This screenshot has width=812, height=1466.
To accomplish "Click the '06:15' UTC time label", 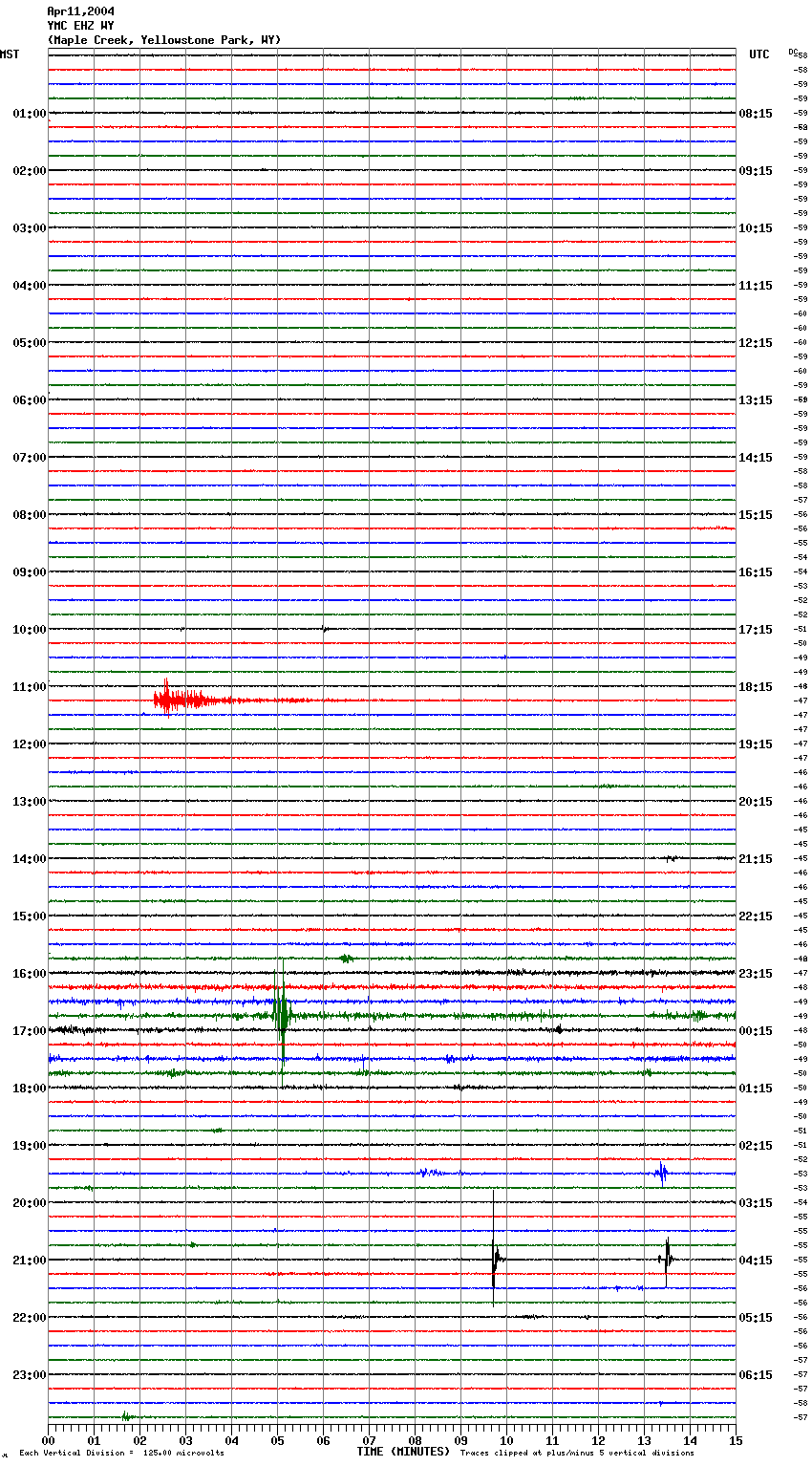I will click(756, 1375).
